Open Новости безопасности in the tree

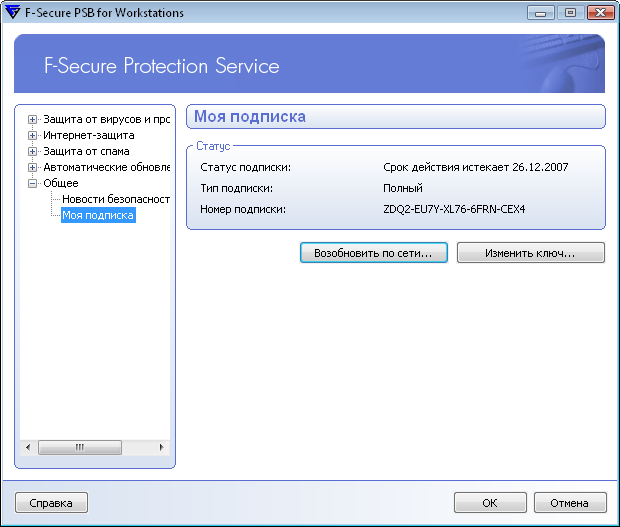click(x=116, y=199)
